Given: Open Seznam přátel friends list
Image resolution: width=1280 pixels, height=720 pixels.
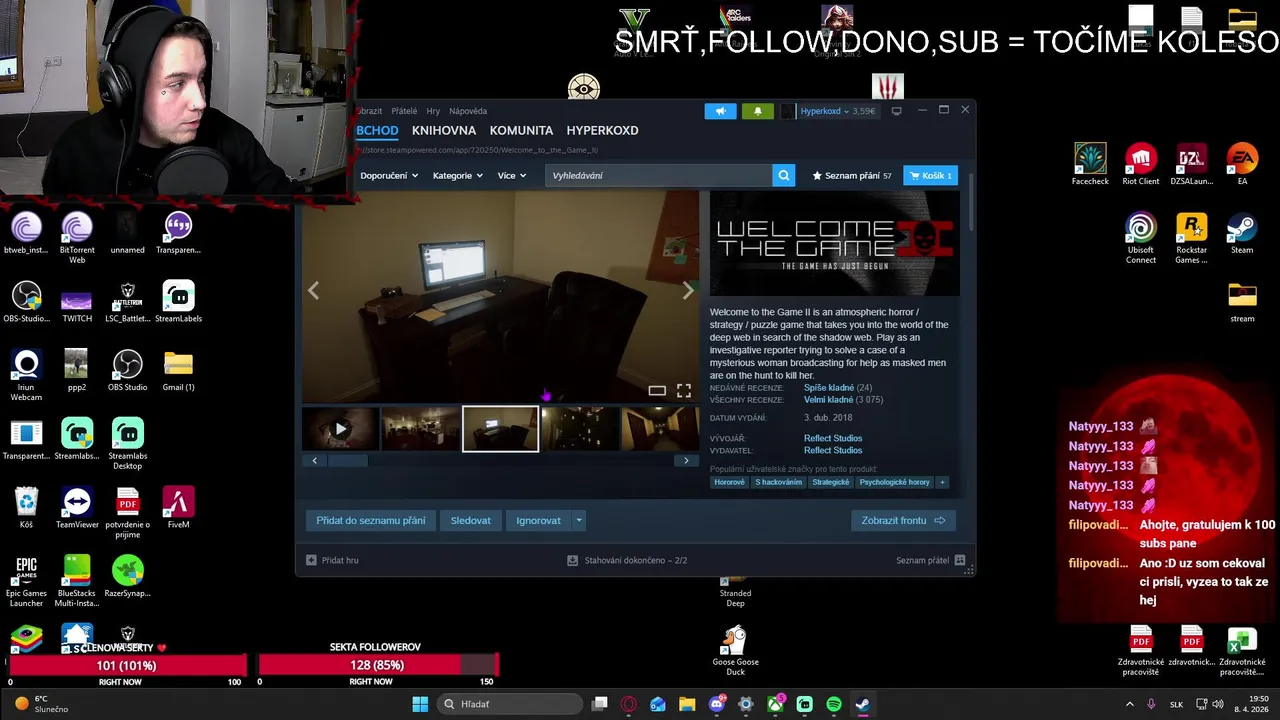Looking at the screenshot, I should click(x=930, y=560).
